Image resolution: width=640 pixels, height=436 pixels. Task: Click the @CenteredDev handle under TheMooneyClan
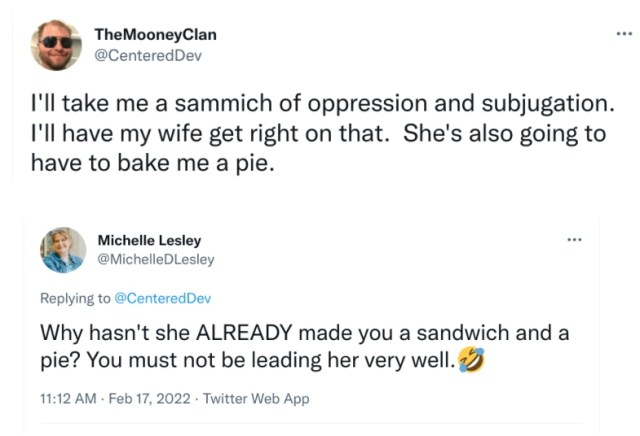pos(148,55)
